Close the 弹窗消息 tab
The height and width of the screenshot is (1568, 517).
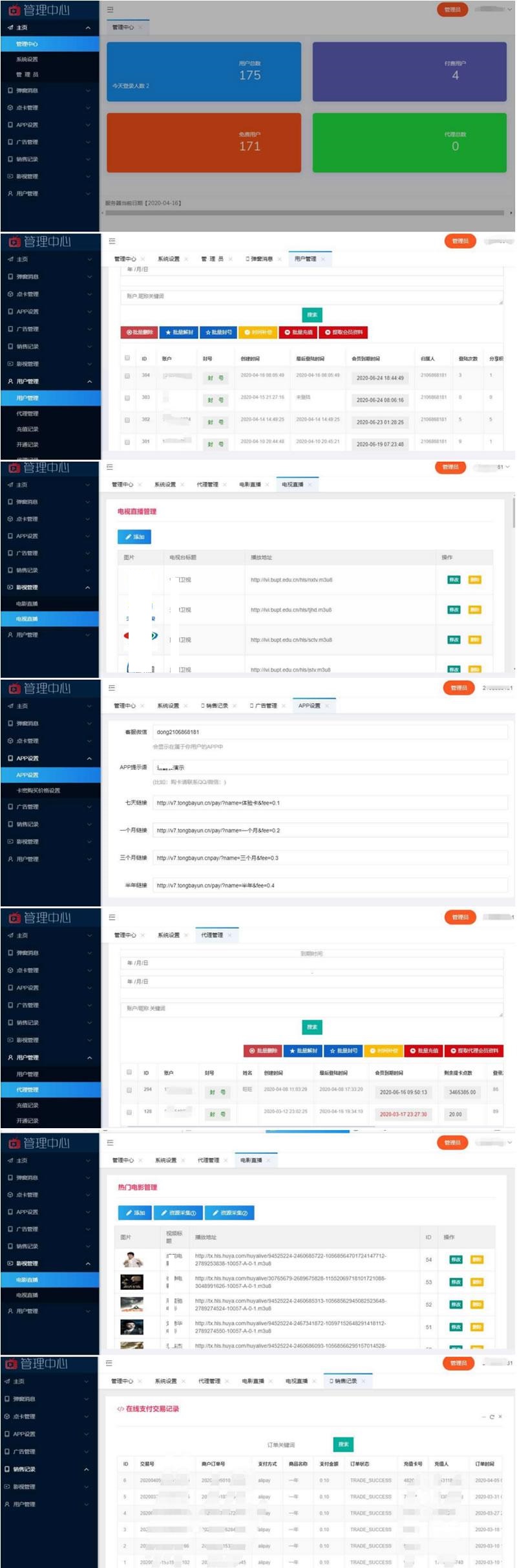tap(280, 259)
